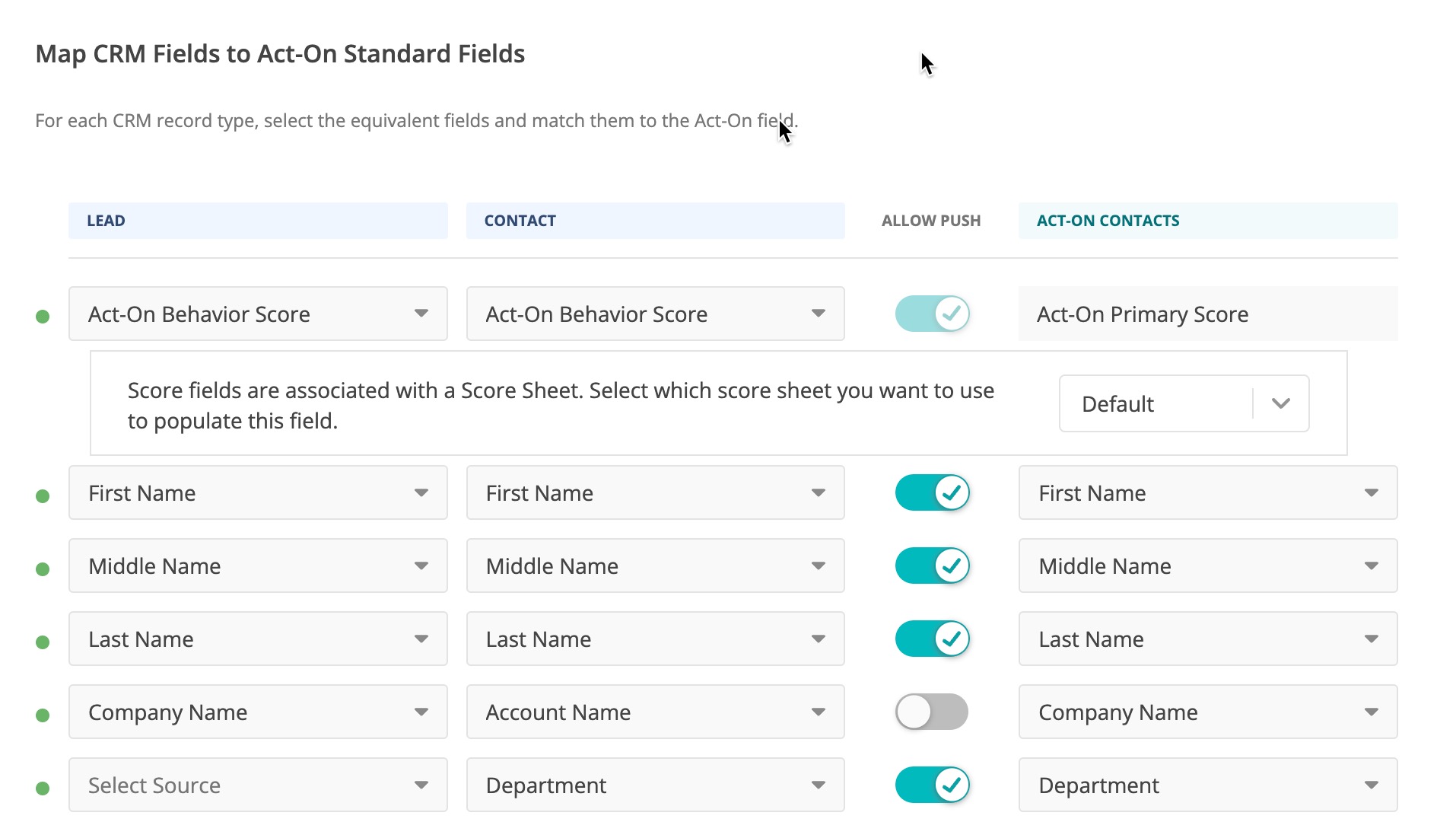Expand the Default score sheet selector

[x=1184, y=403]
